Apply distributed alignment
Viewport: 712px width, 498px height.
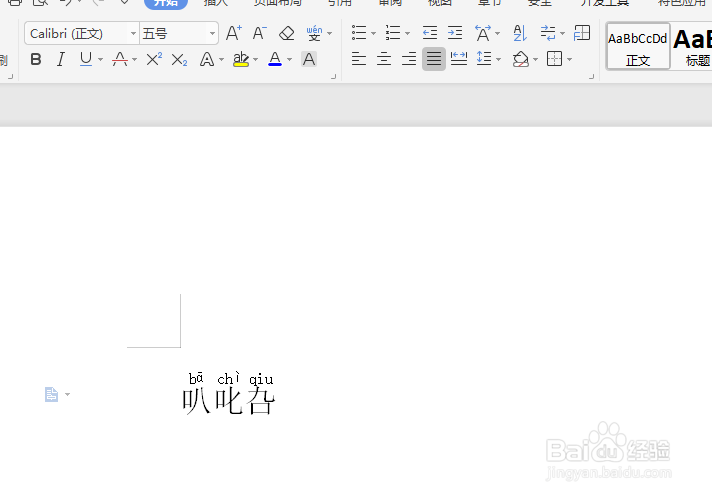tap(459, 59)
